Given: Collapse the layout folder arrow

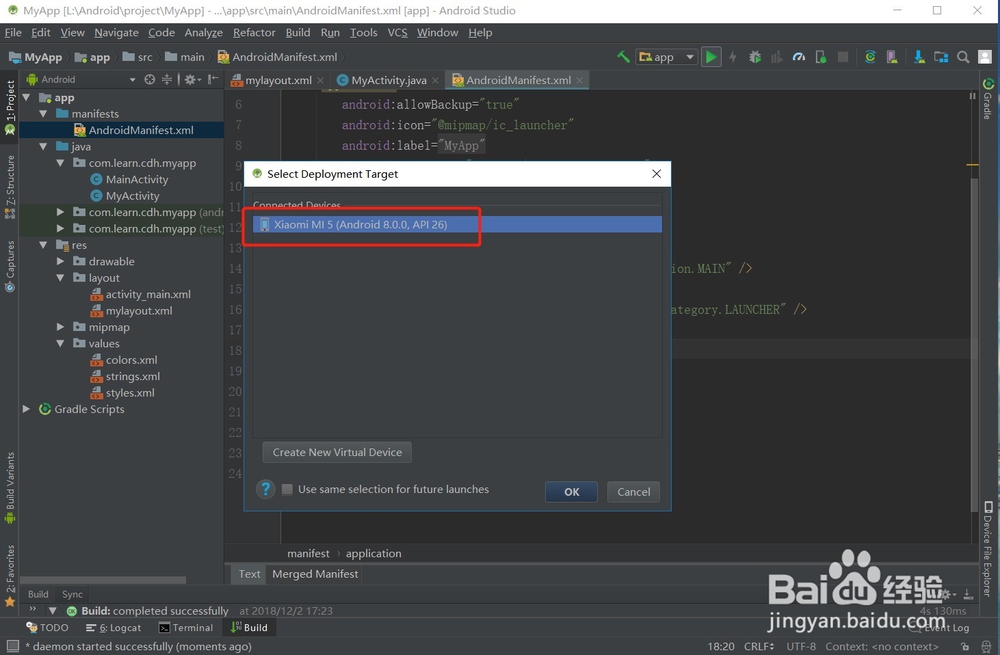Looking at the screenshot, I should [60, 277].
